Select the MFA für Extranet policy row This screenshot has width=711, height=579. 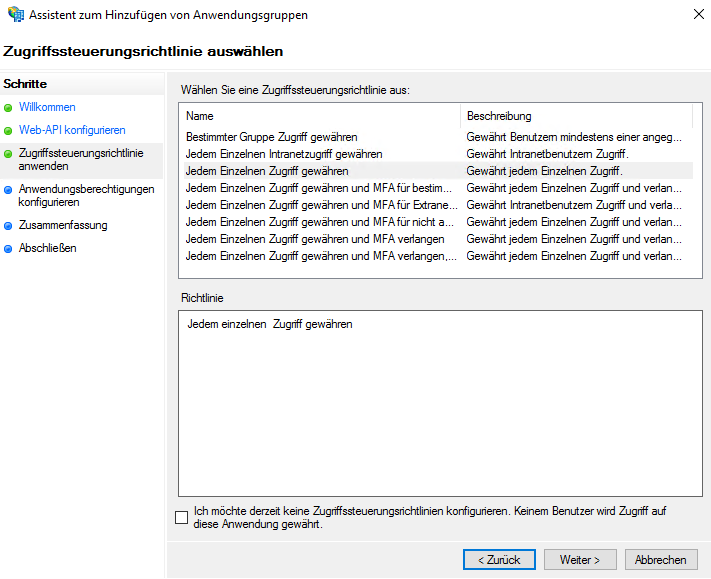[x=322, y=205]
